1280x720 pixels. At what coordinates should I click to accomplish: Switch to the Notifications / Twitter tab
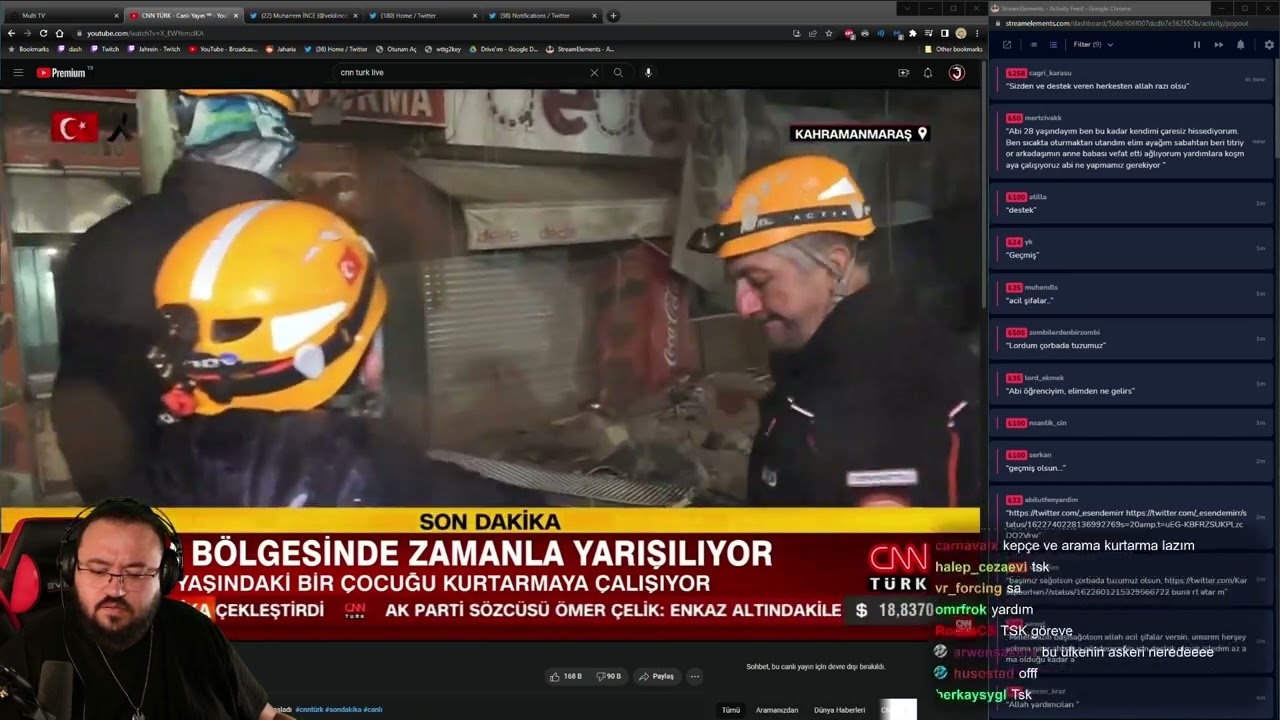pyautogui.click(x=540, y=16)
